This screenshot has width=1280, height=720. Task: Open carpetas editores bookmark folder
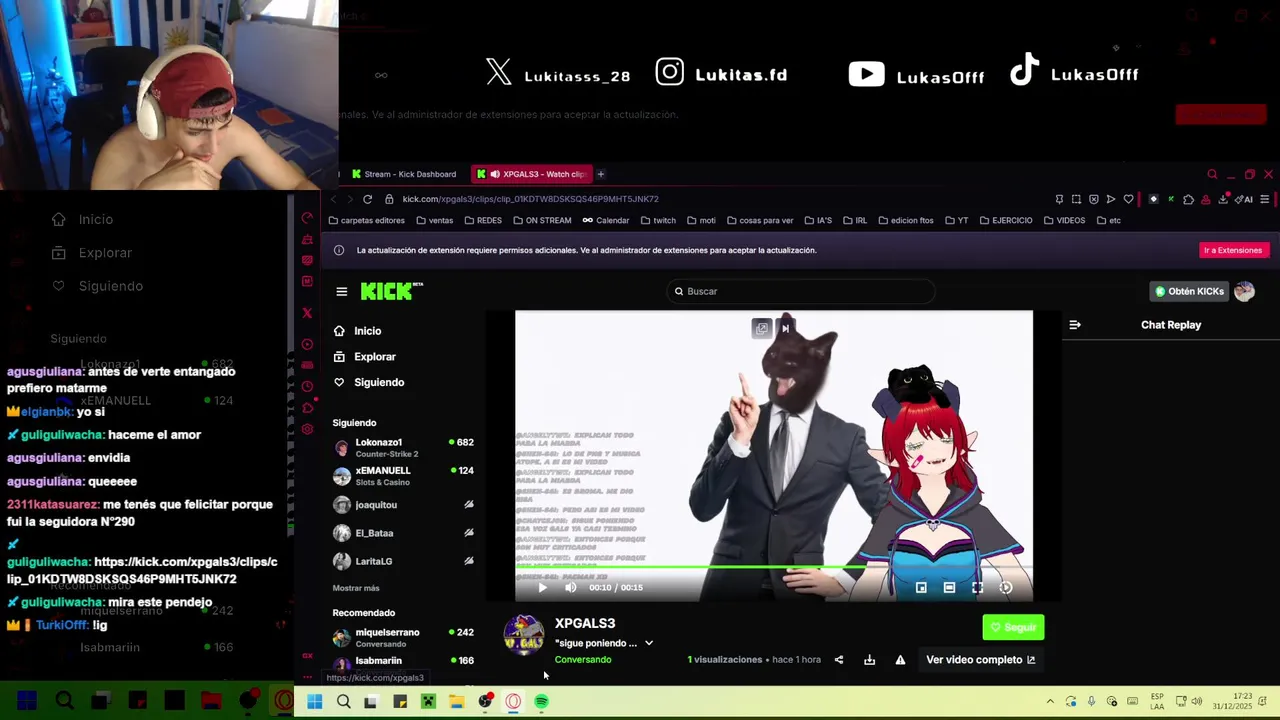[x=367, y=220]
